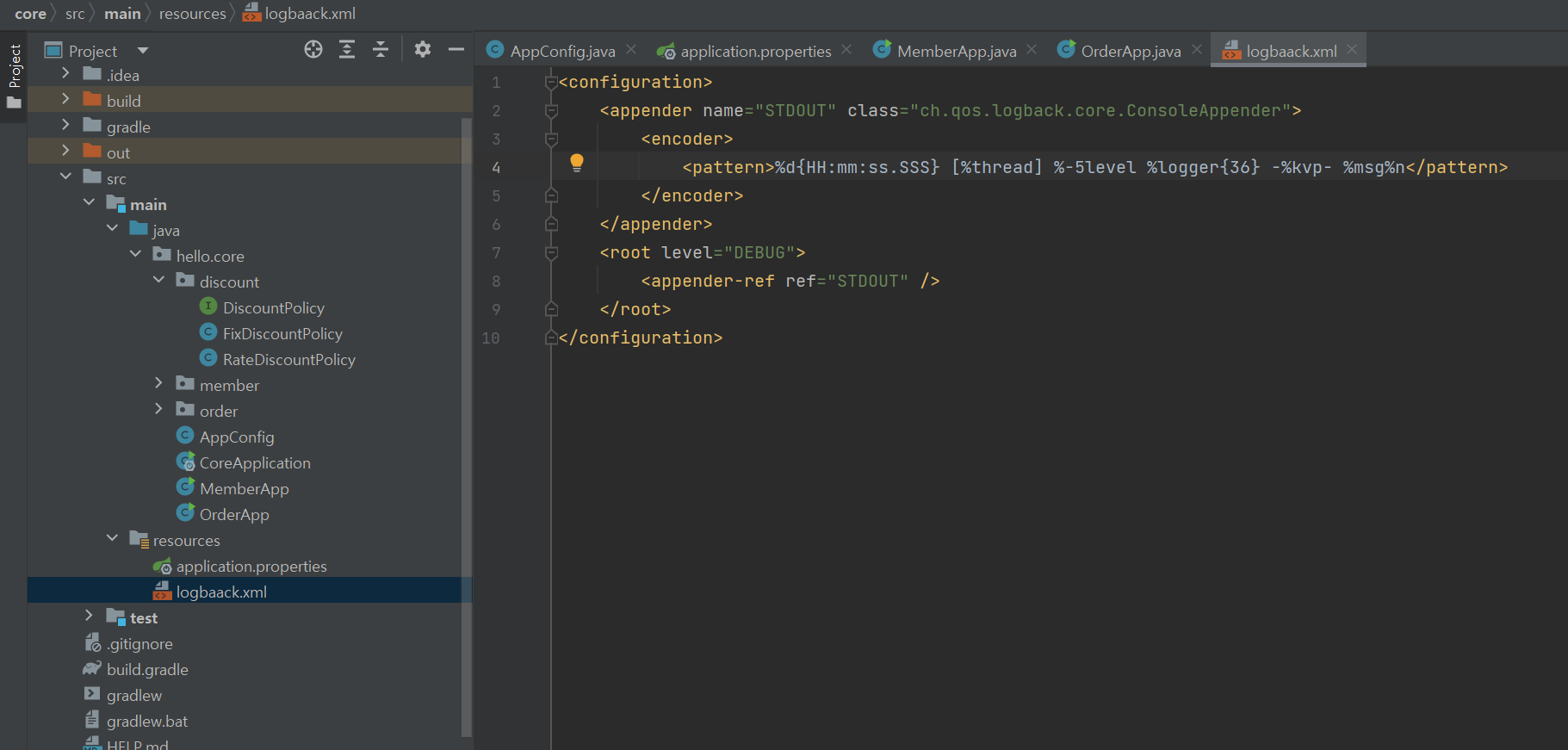This screenshot has height=750, width=1568.
Task: Select CoreApplication in project tree
Action: 254,462
